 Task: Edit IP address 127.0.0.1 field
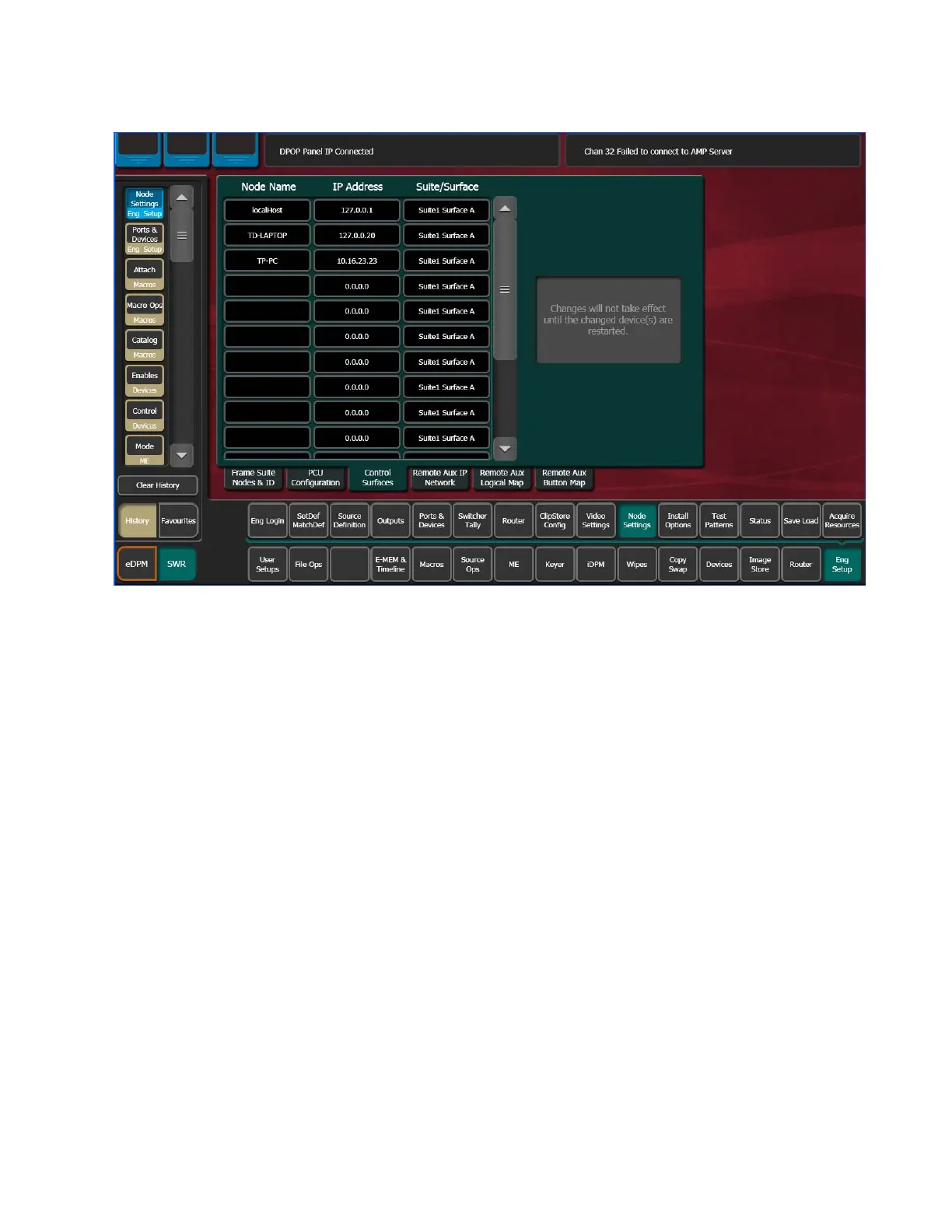point(357,210)
